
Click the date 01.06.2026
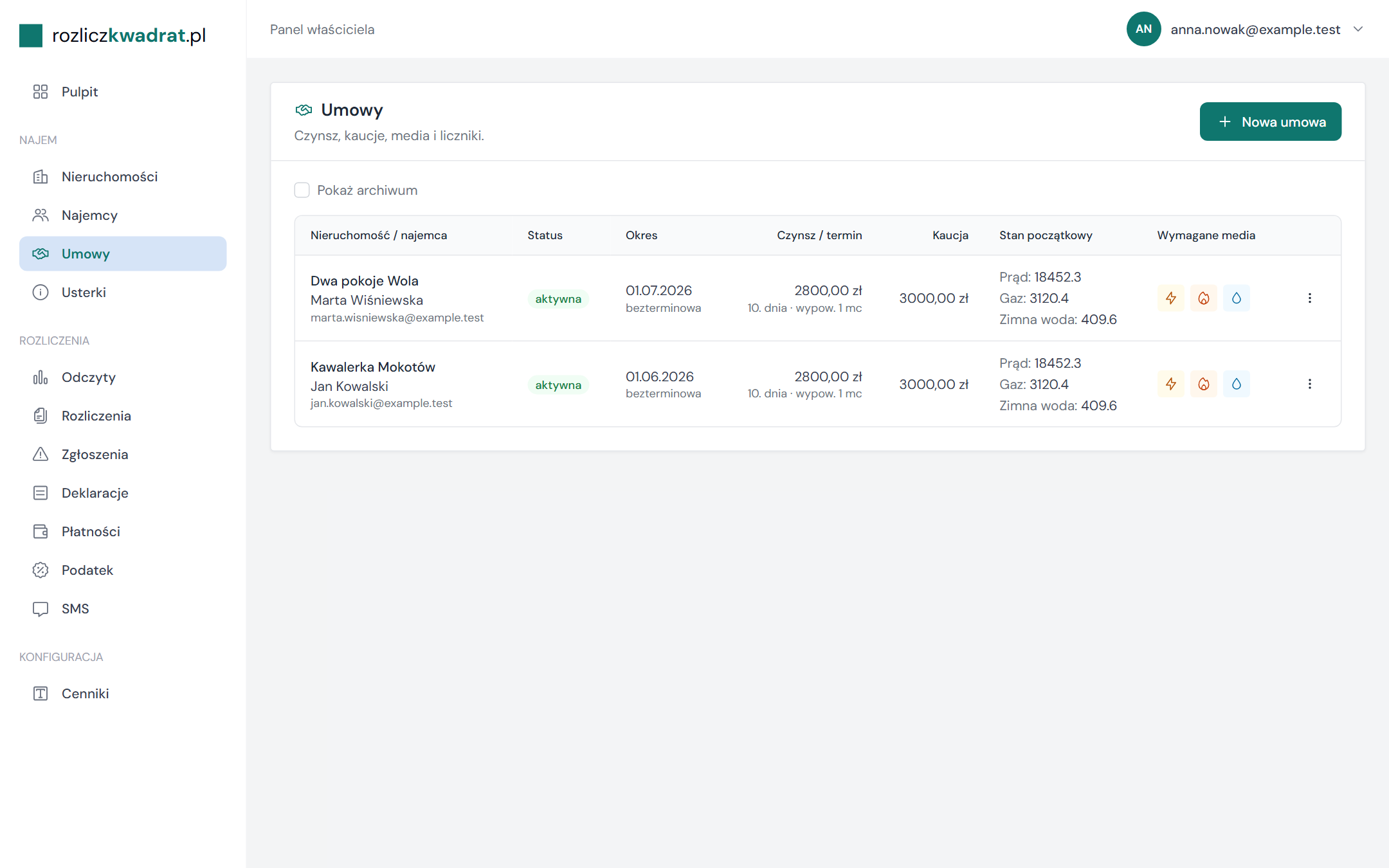point(660,377)
